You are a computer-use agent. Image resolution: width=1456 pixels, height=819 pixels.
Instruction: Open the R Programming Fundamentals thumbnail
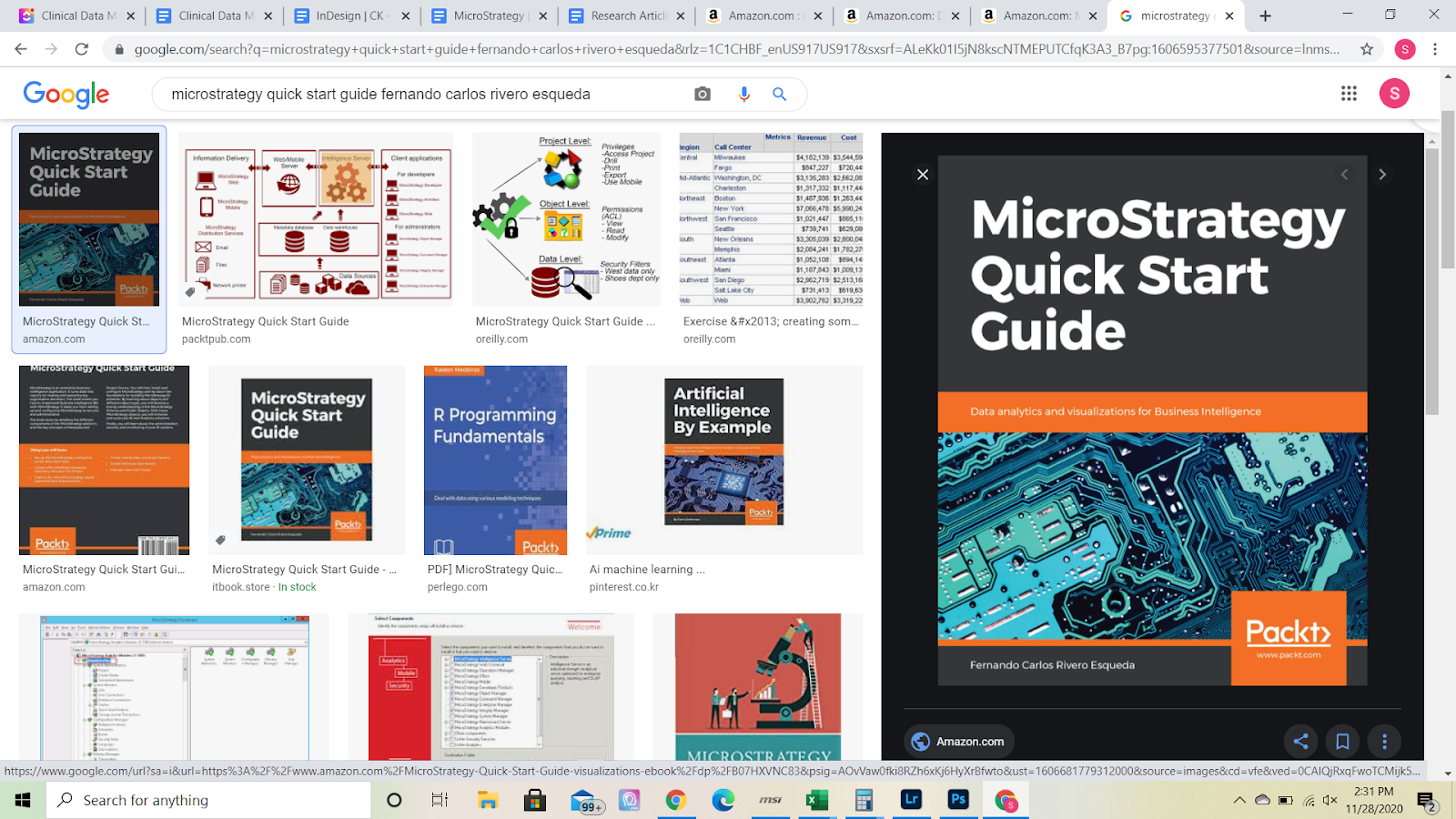tap(495, 460)
